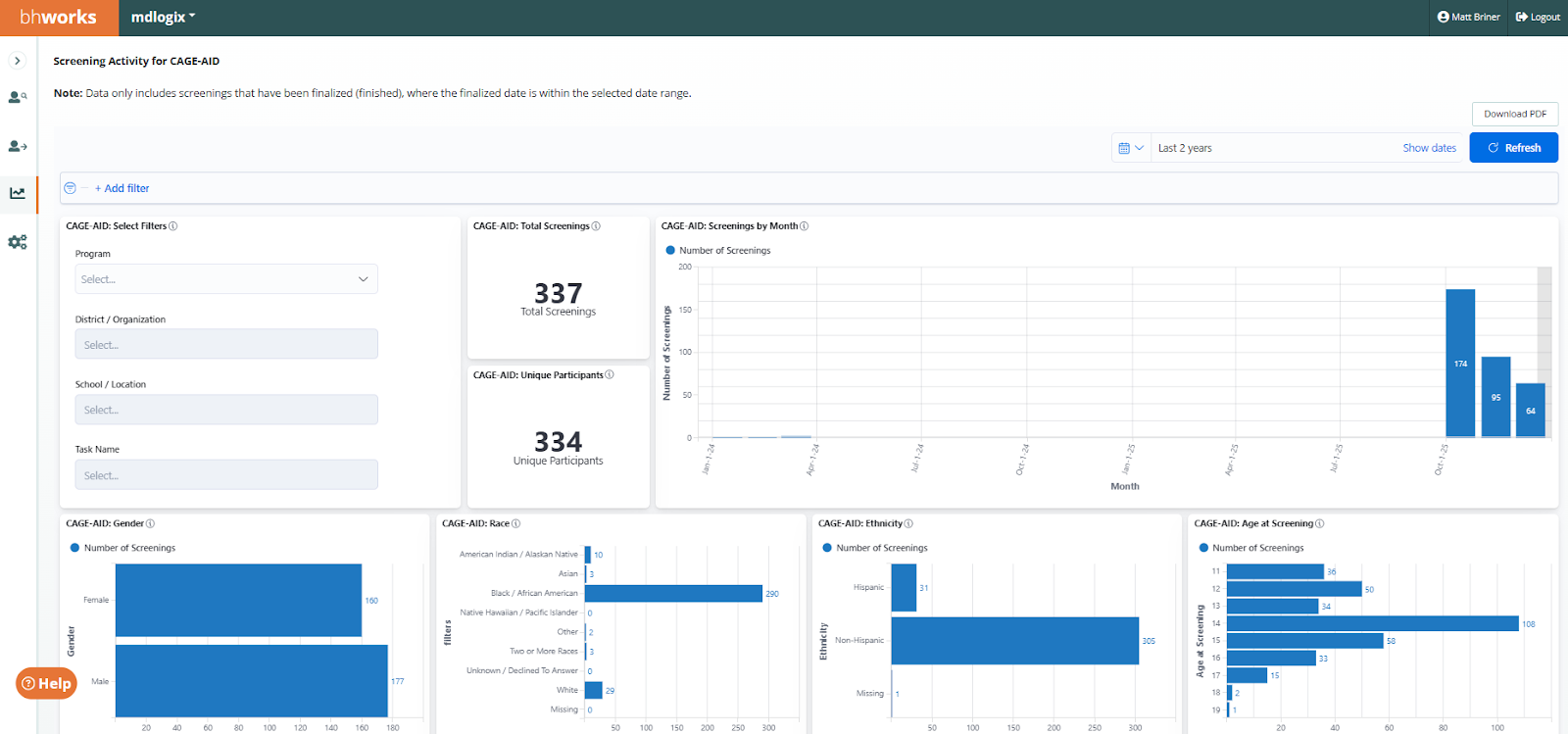The image size is (1568, 734).
Task: Click the Show dates link
Action: pos(1429,148)
